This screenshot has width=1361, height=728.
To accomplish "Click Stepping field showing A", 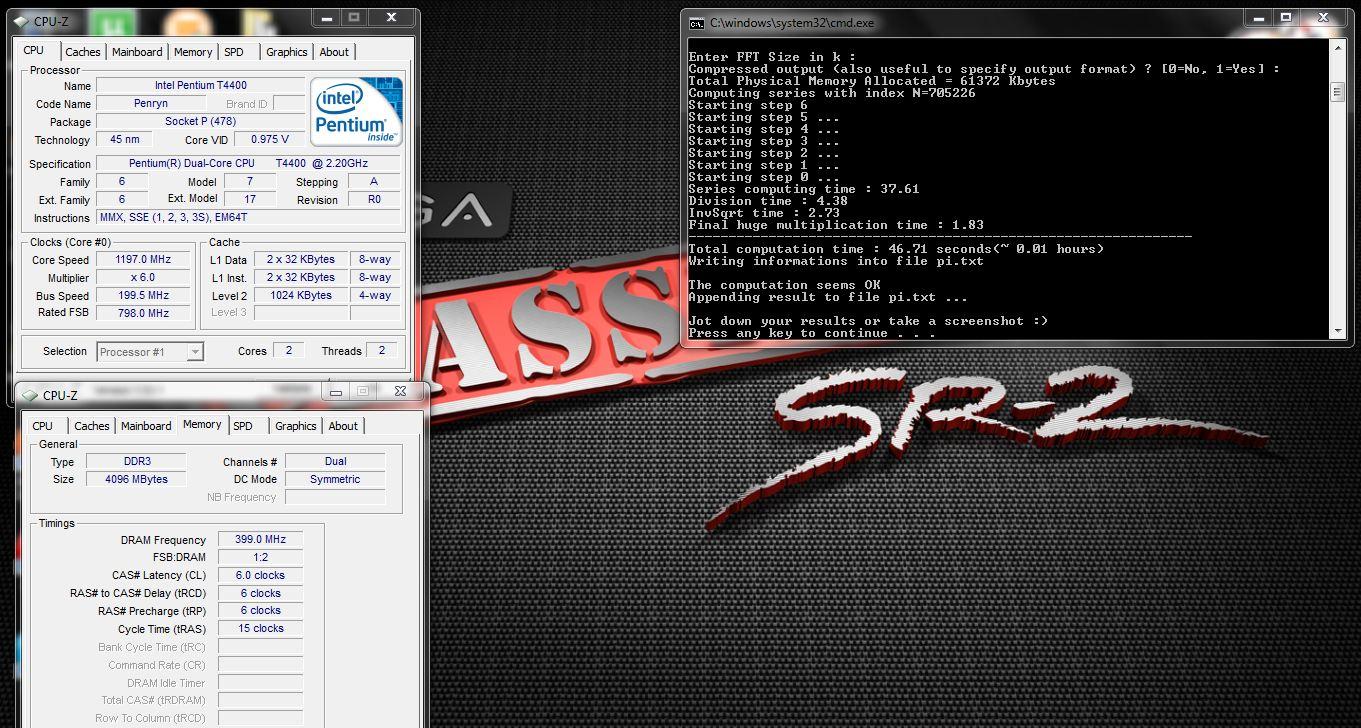I will [x=374, y=181].
